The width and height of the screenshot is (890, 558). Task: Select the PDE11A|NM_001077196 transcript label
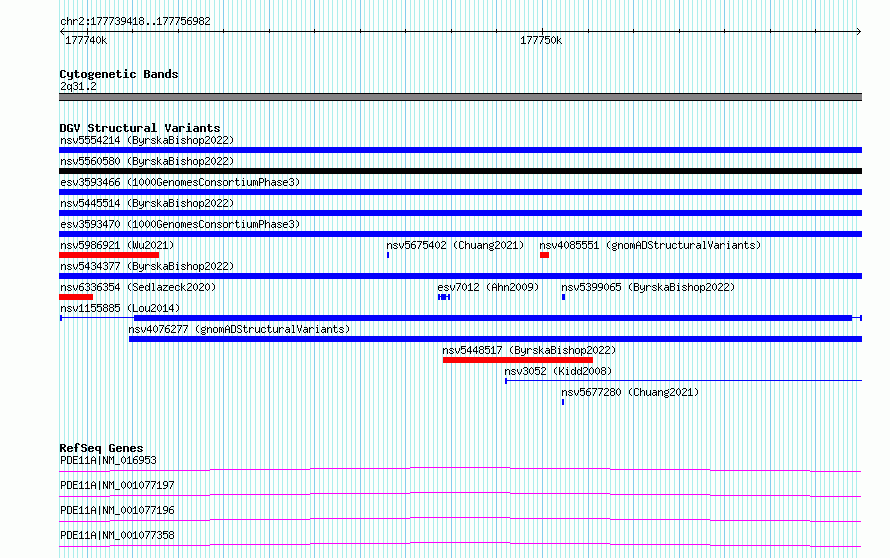pos(117,510)
